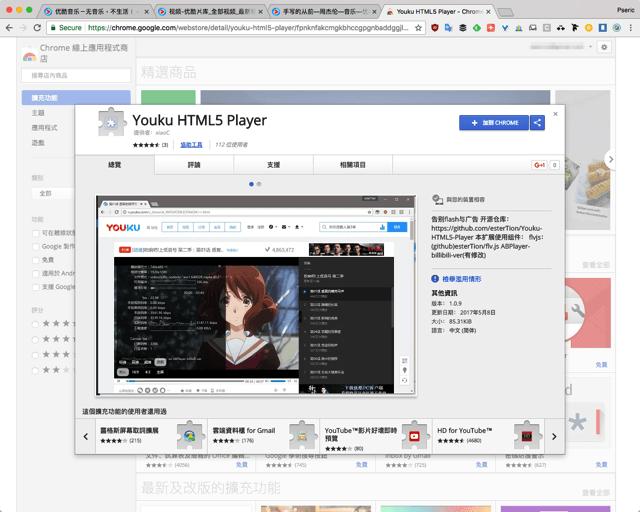
Task: Click the report abuse link
Action: coord(462,279)
